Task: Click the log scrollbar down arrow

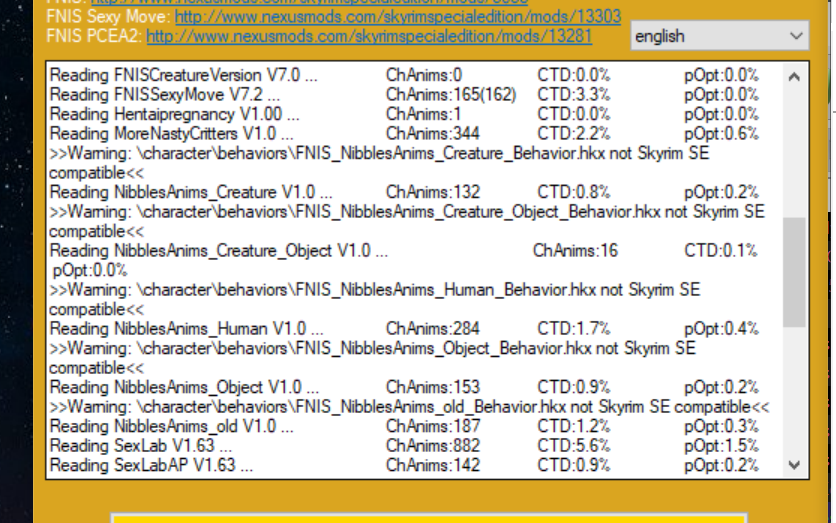Action: [x=794, y=465]
